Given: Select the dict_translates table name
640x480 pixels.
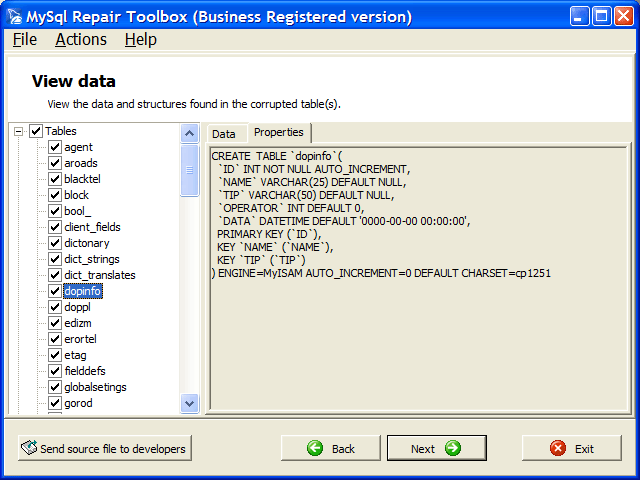Looking at the screenshot, I should (x=100, y=275).
